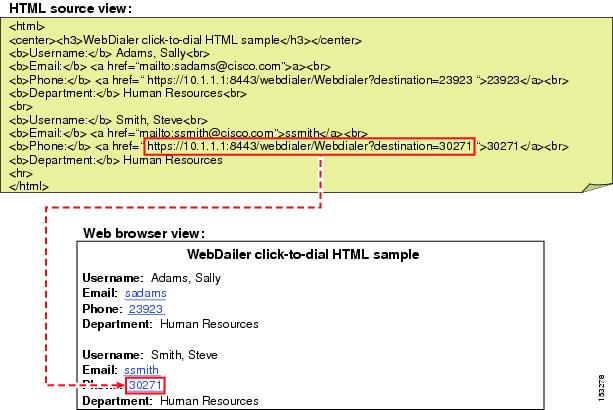The width and height of the screenshot is (613, 410).
Task: Click source line with mailto:ssmith@cisco.com
Action: [188, 133]
